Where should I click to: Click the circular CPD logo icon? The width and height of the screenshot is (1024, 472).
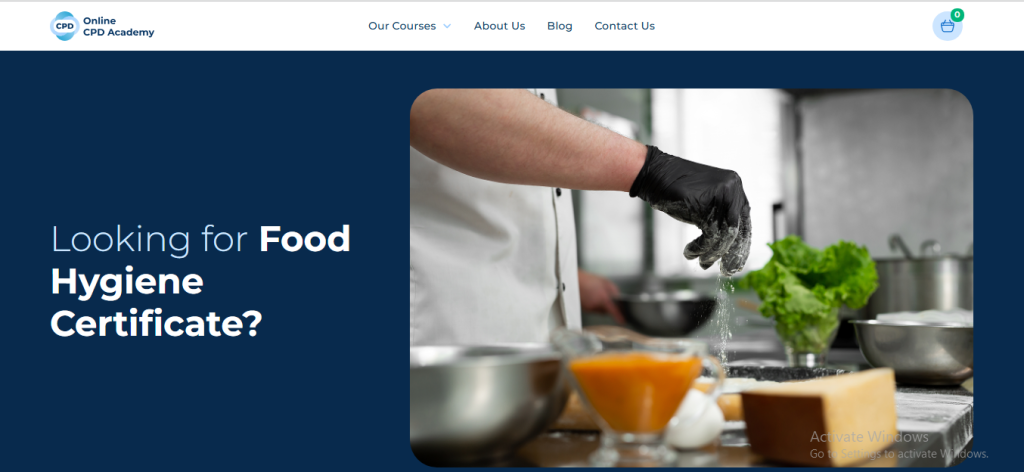pos(65,26)
